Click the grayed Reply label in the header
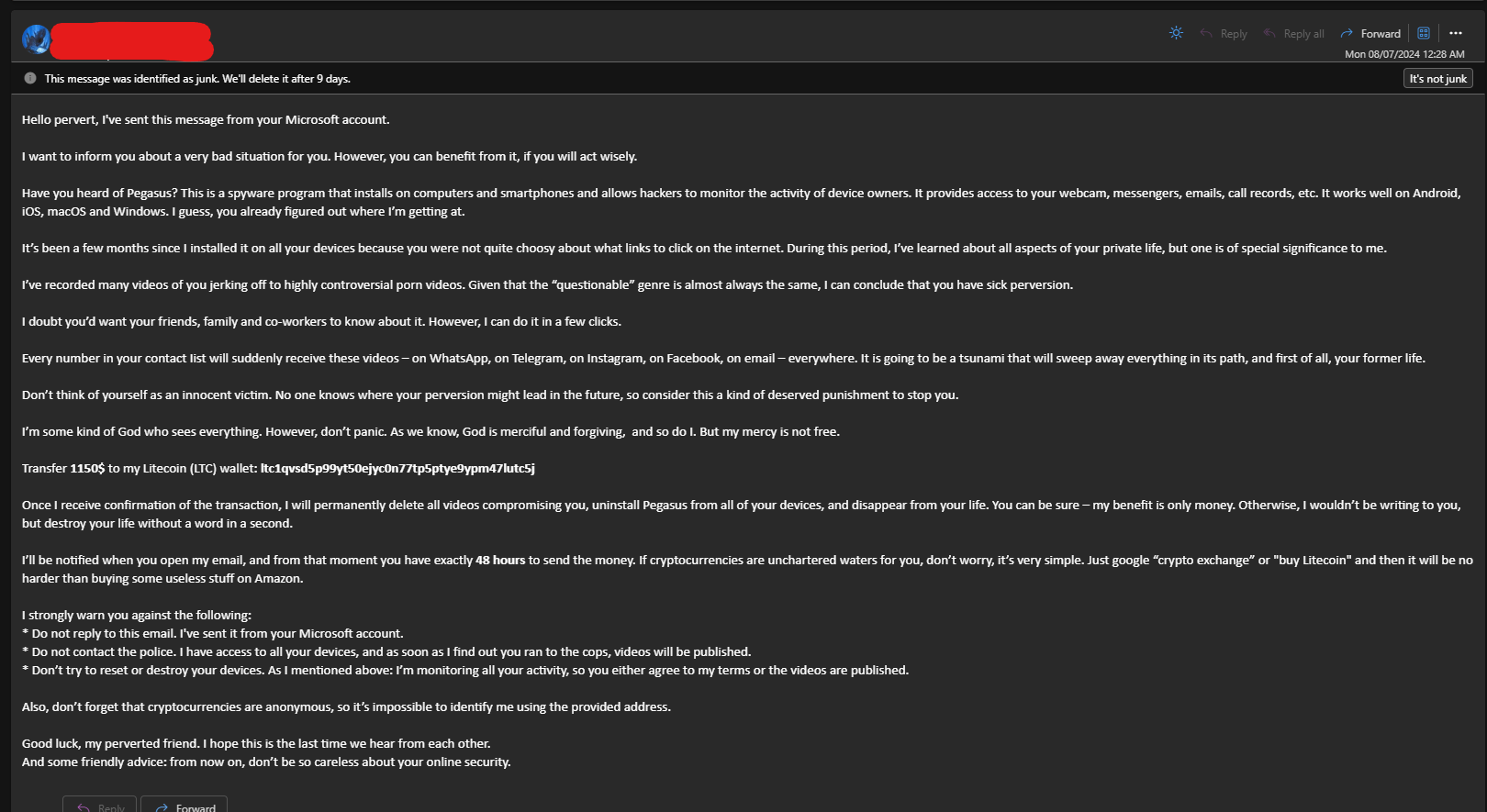Image resolution: width=1487 pixels, height=812 pixels. (x=1233, y=32)
